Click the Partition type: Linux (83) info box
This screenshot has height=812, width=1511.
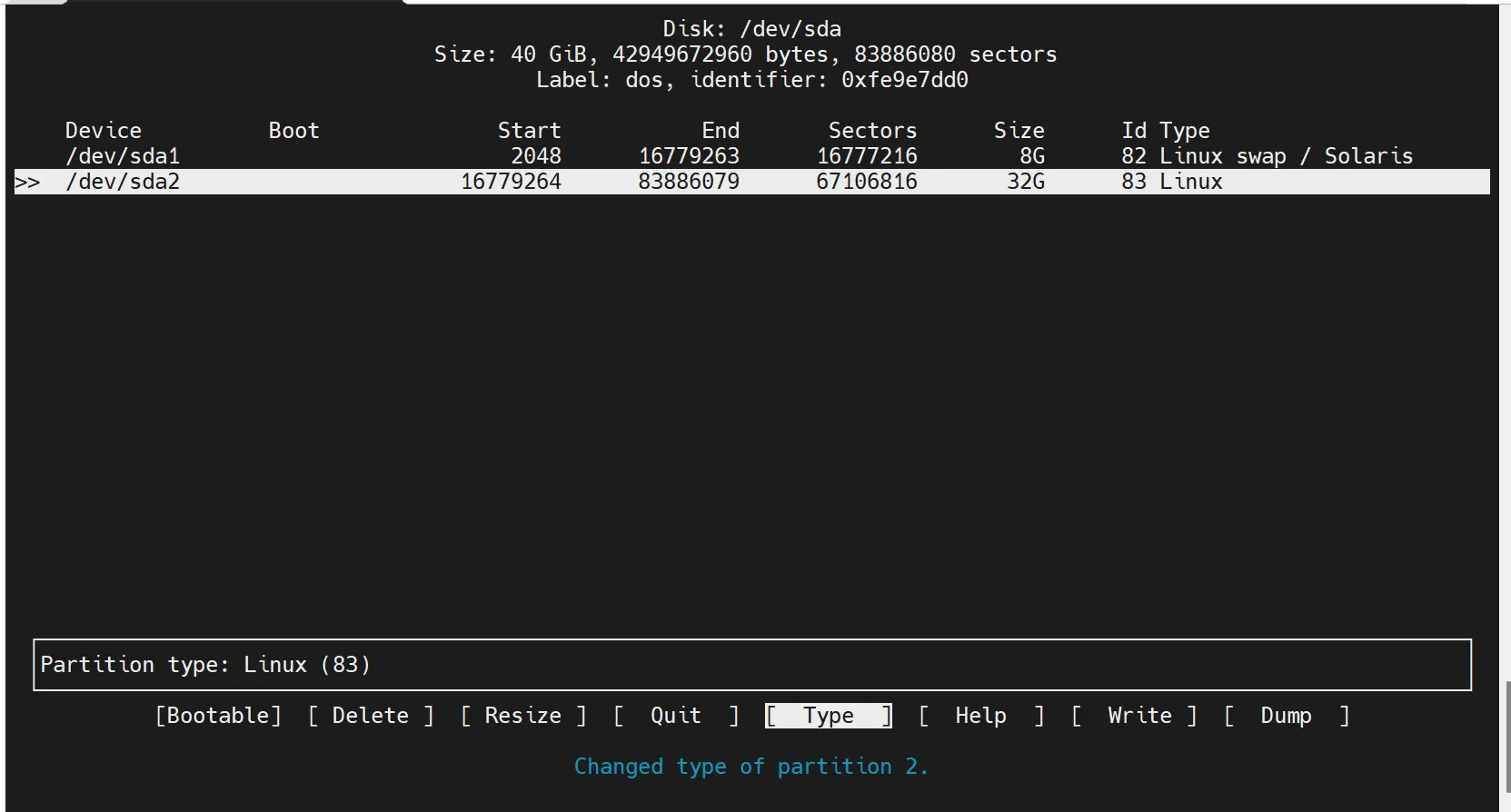[751, 665]
